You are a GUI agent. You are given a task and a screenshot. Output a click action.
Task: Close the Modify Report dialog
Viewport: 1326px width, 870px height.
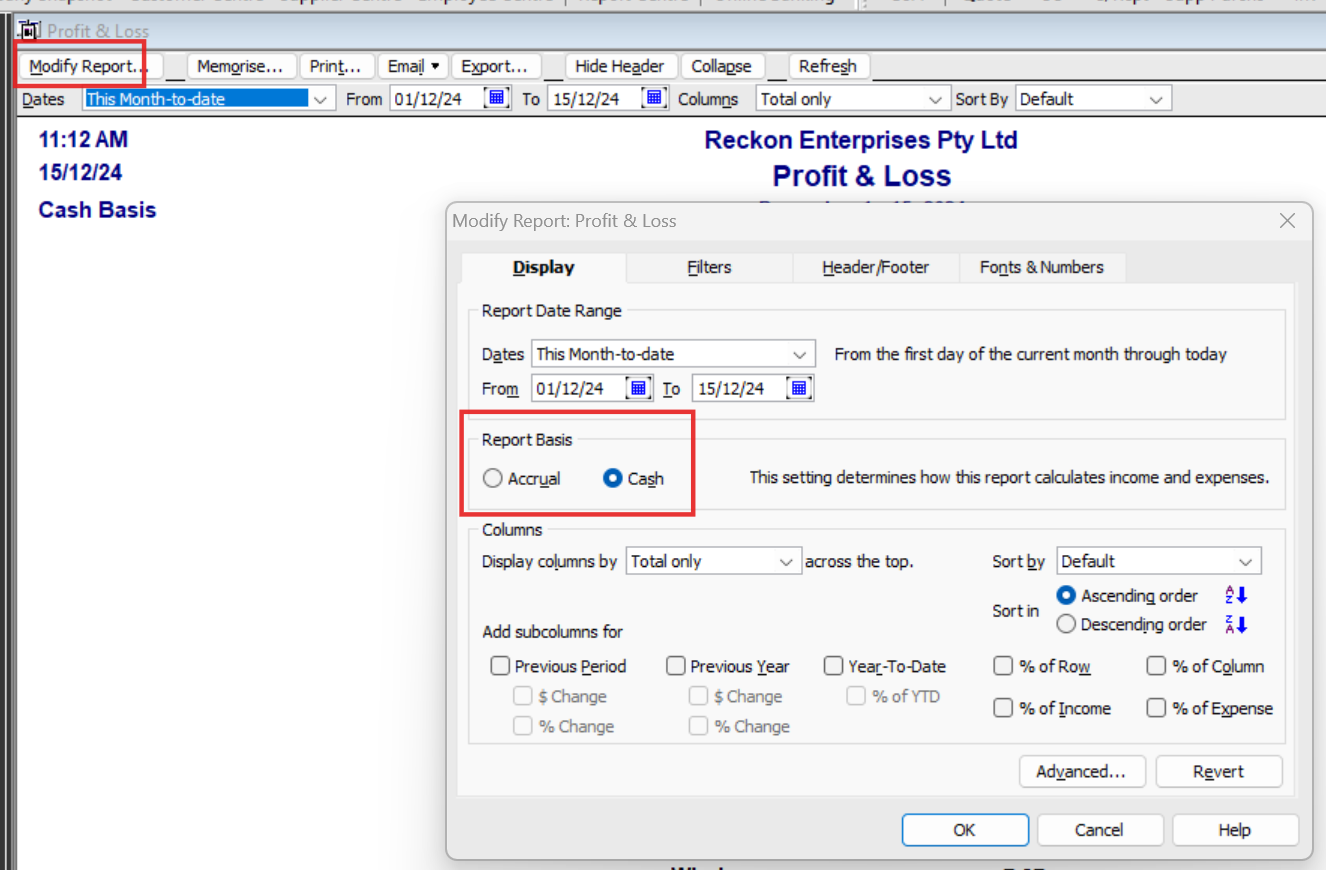(x=1288, y=221)
